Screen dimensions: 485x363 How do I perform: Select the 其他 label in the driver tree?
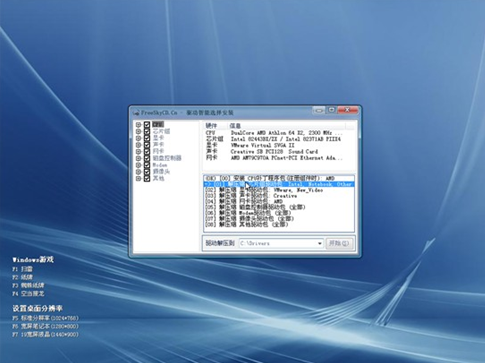(x=158, y=178)
